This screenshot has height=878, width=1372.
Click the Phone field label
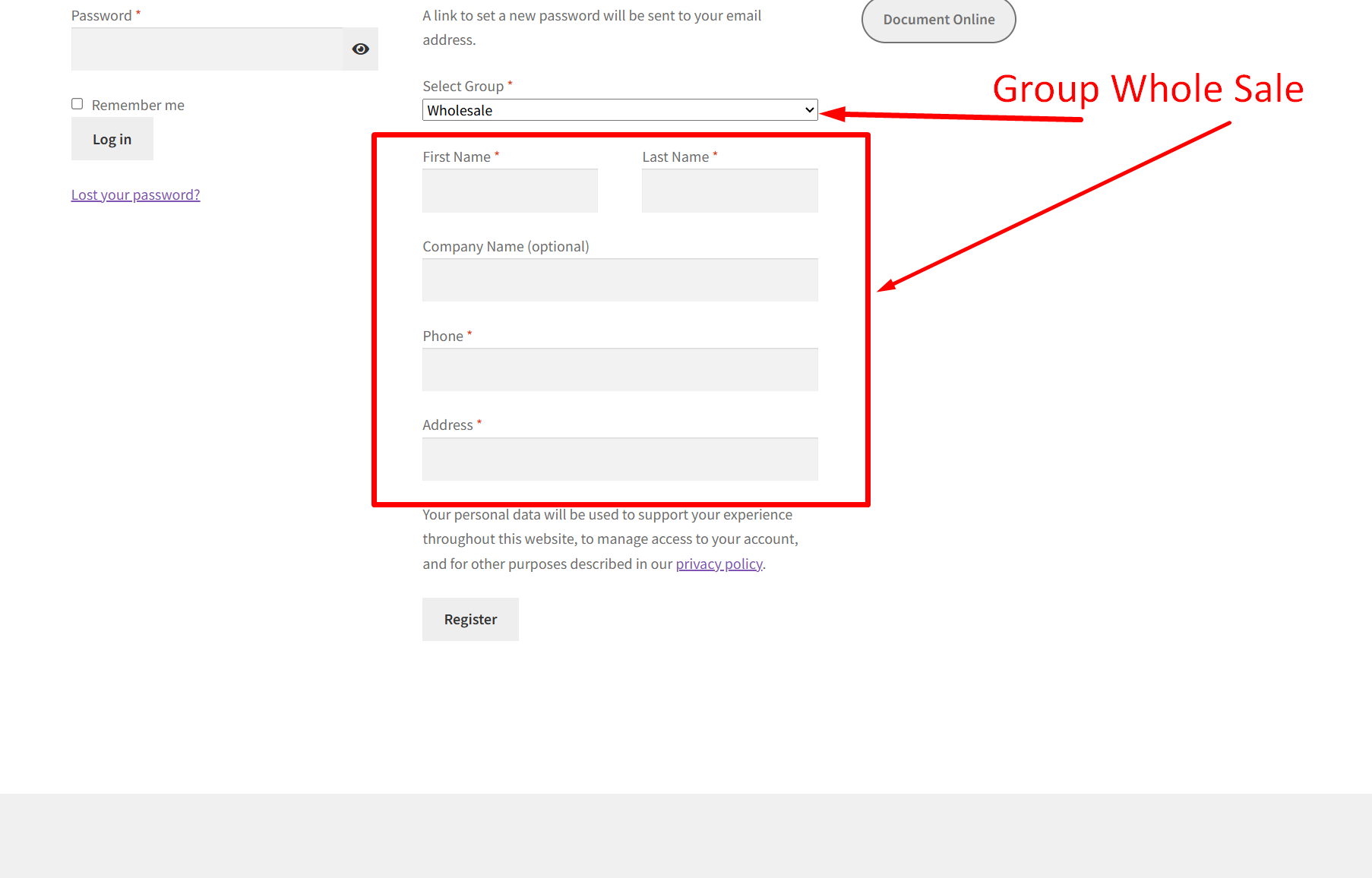tap(443, 336)
